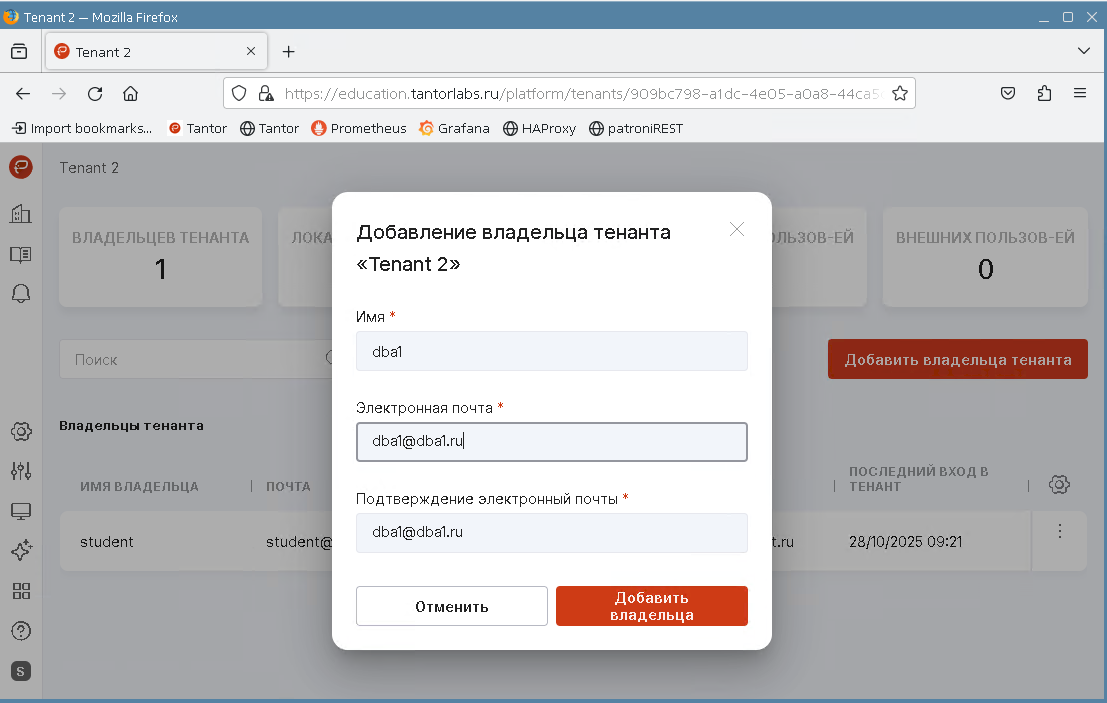Image resolution: width=1107 pixels, height=703 pixels.
Task: Click the Добавить владельца confirm button
Action: (x=651, y=606)
